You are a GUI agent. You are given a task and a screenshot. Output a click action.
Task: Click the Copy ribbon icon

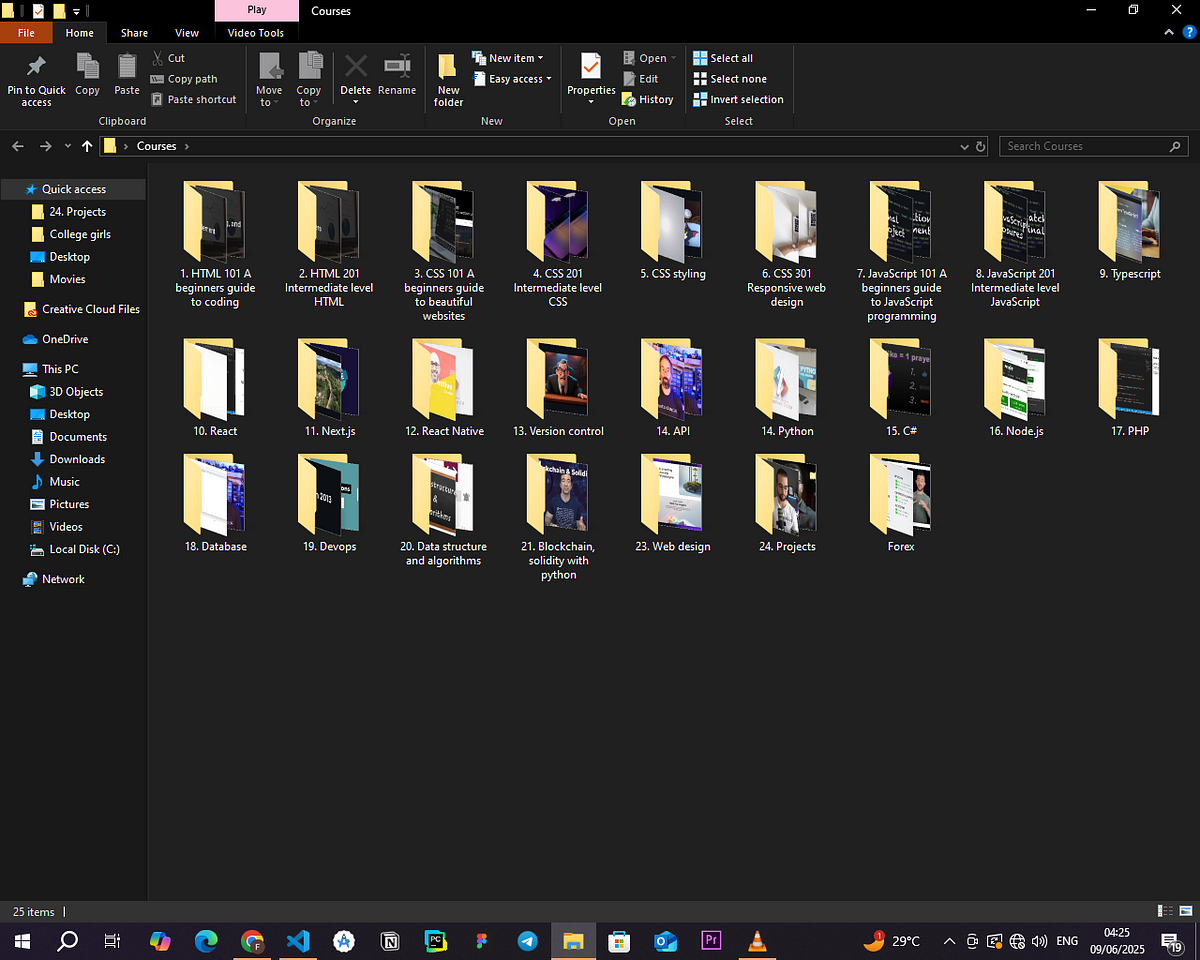click(88, 66)
